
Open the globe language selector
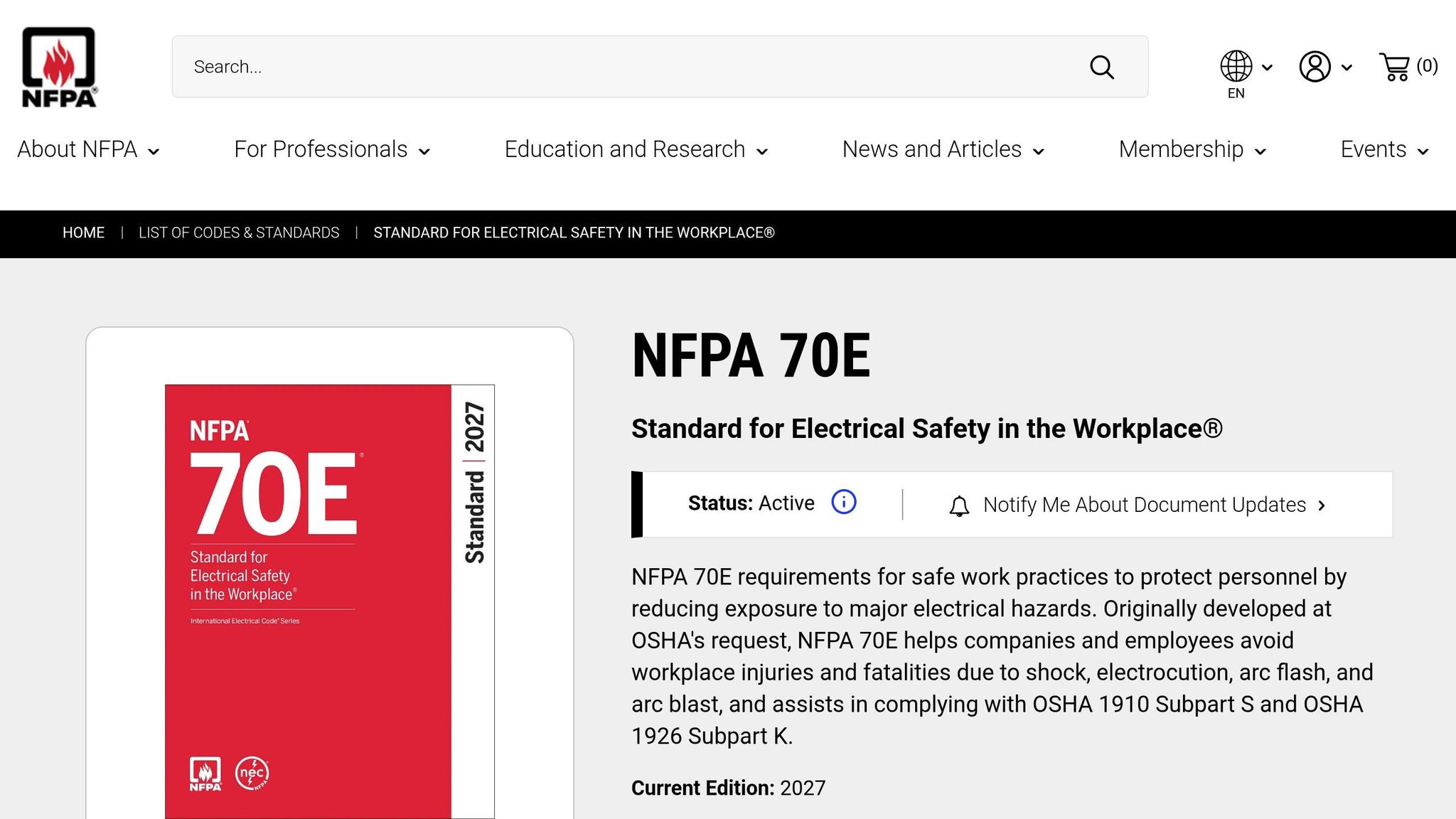click(1236, 66)
